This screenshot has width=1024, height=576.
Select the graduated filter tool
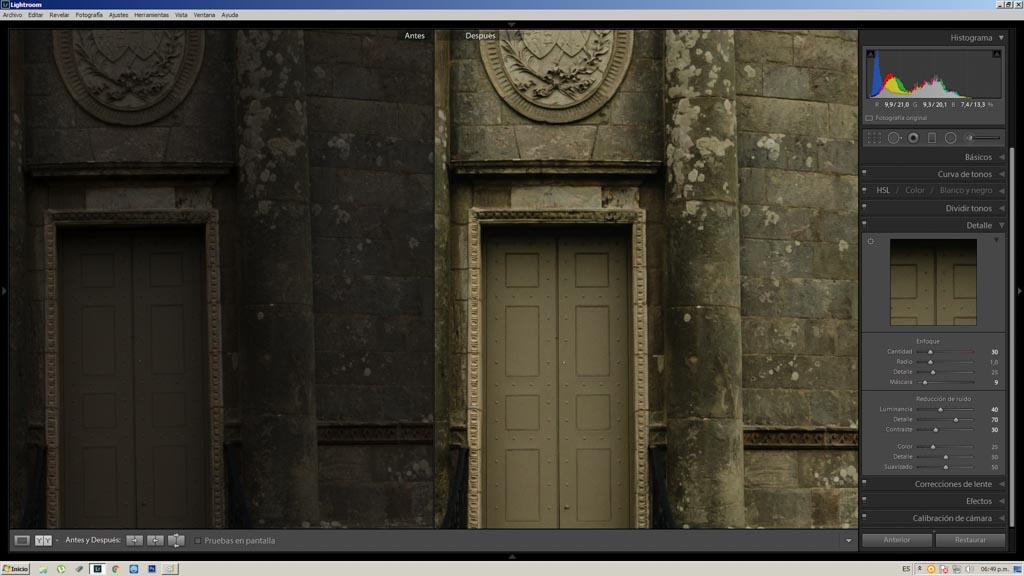pyautogui.click(x=932, y=138)
